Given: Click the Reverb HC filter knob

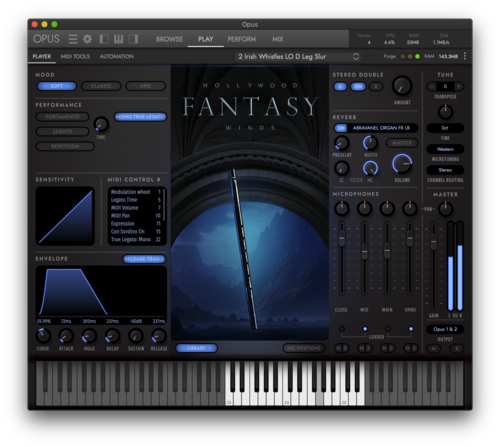Looking at the screenshot, I should [370, 168].
